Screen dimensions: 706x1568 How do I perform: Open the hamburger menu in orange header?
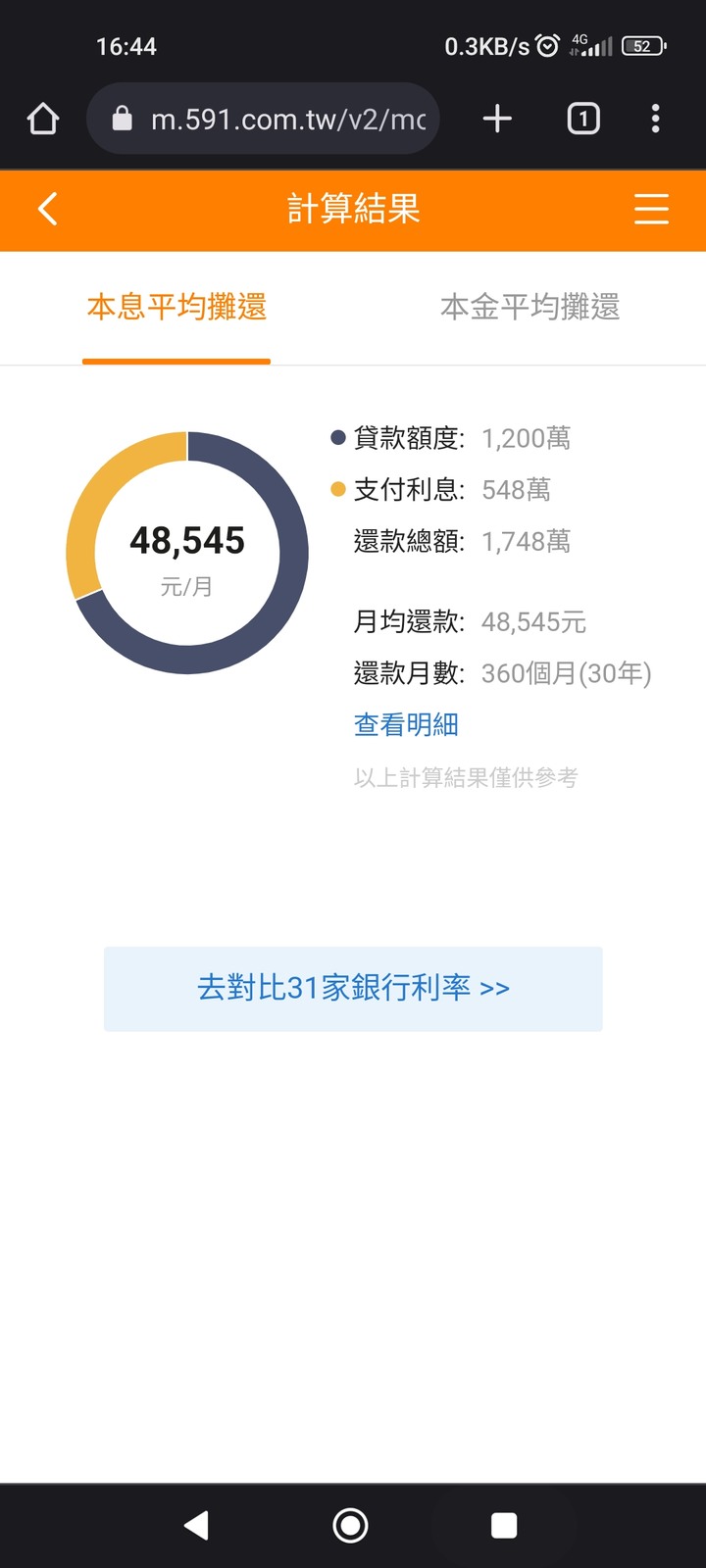point(651,209)
